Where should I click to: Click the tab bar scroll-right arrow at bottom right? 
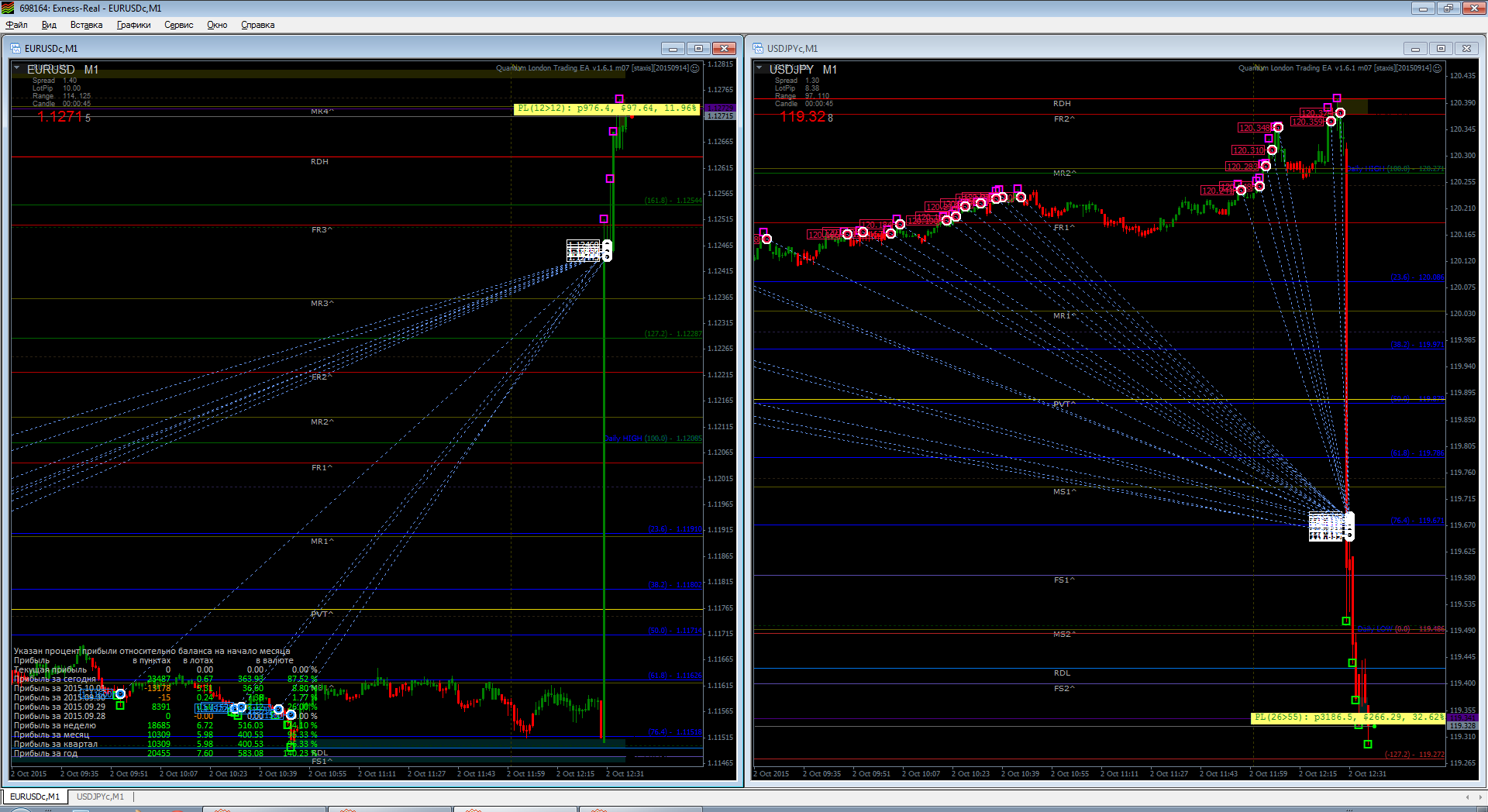coord(1480,797)
